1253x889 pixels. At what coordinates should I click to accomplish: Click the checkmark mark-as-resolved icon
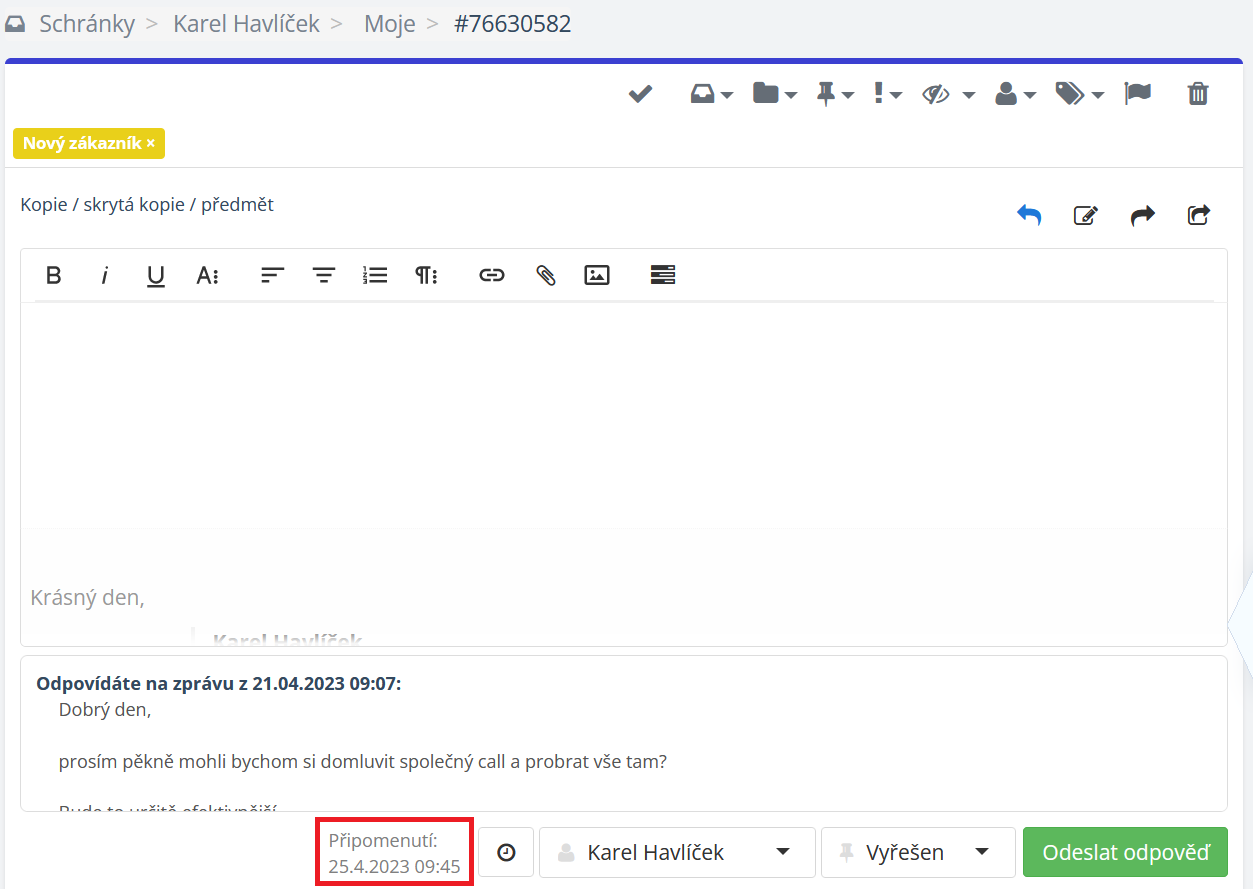640,94
